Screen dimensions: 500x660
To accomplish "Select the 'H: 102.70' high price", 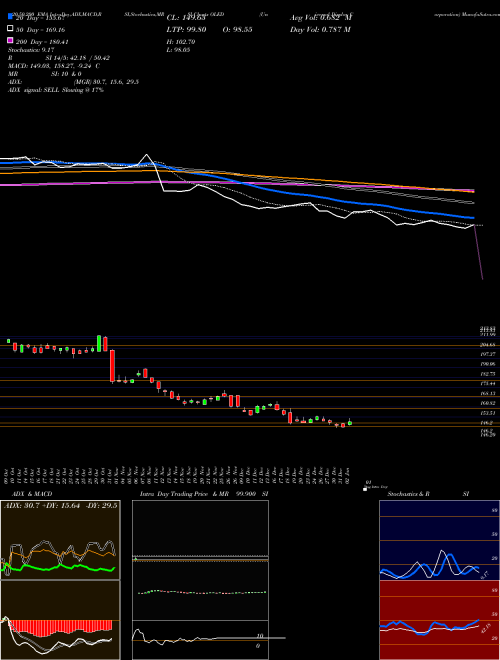I will [181, 42].
